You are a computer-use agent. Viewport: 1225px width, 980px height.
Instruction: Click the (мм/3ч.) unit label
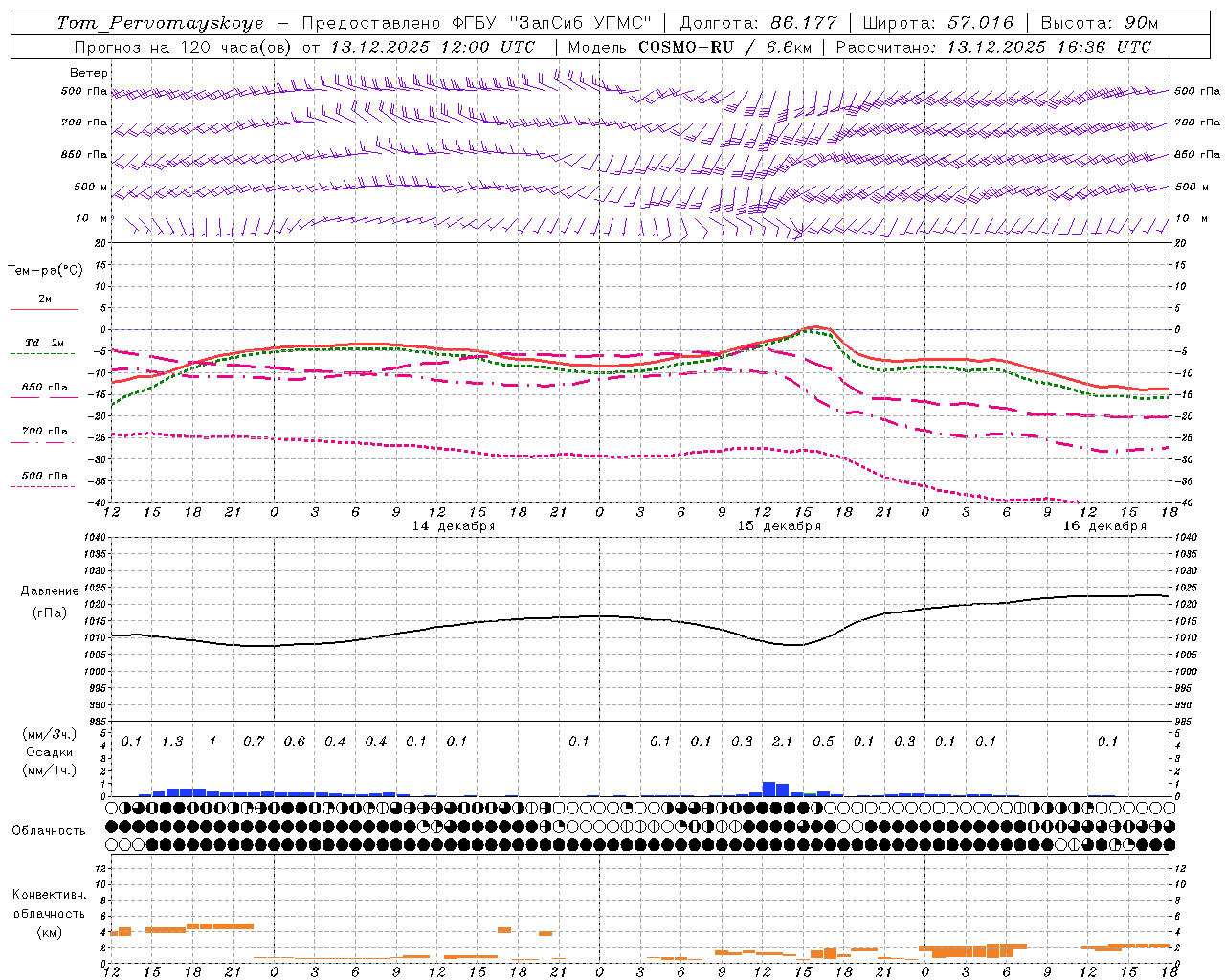[50, 735]
